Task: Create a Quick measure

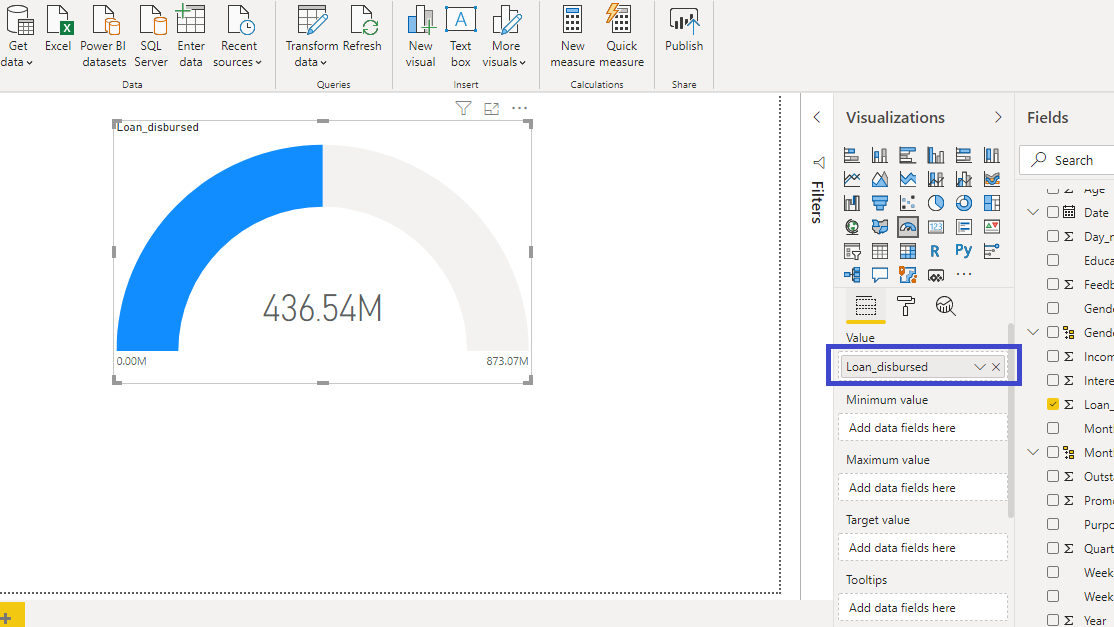Action: coord(621,36)
